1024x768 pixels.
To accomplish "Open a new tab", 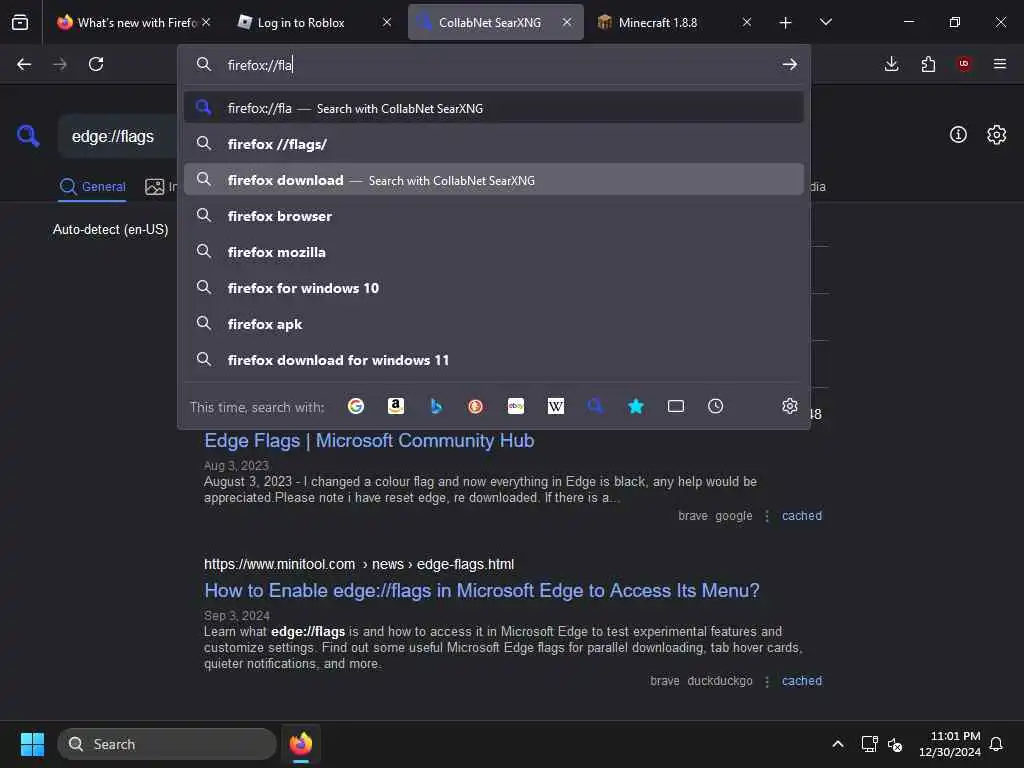I will tap(786, 23).
